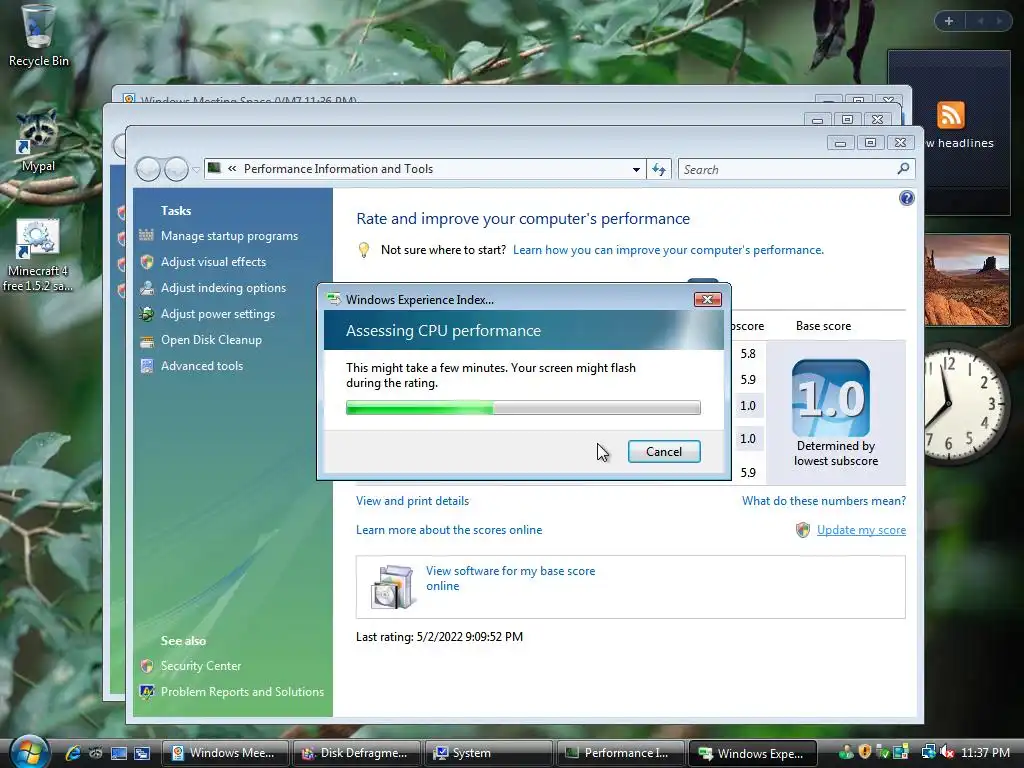Open Security Center from See also
1024x768 pixels.
[200, 666]
